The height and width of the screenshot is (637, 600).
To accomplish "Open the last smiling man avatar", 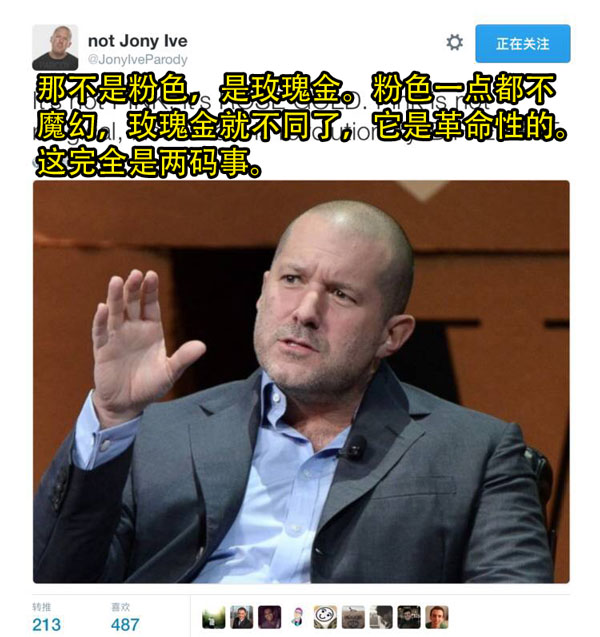I will tap(437, 617).
